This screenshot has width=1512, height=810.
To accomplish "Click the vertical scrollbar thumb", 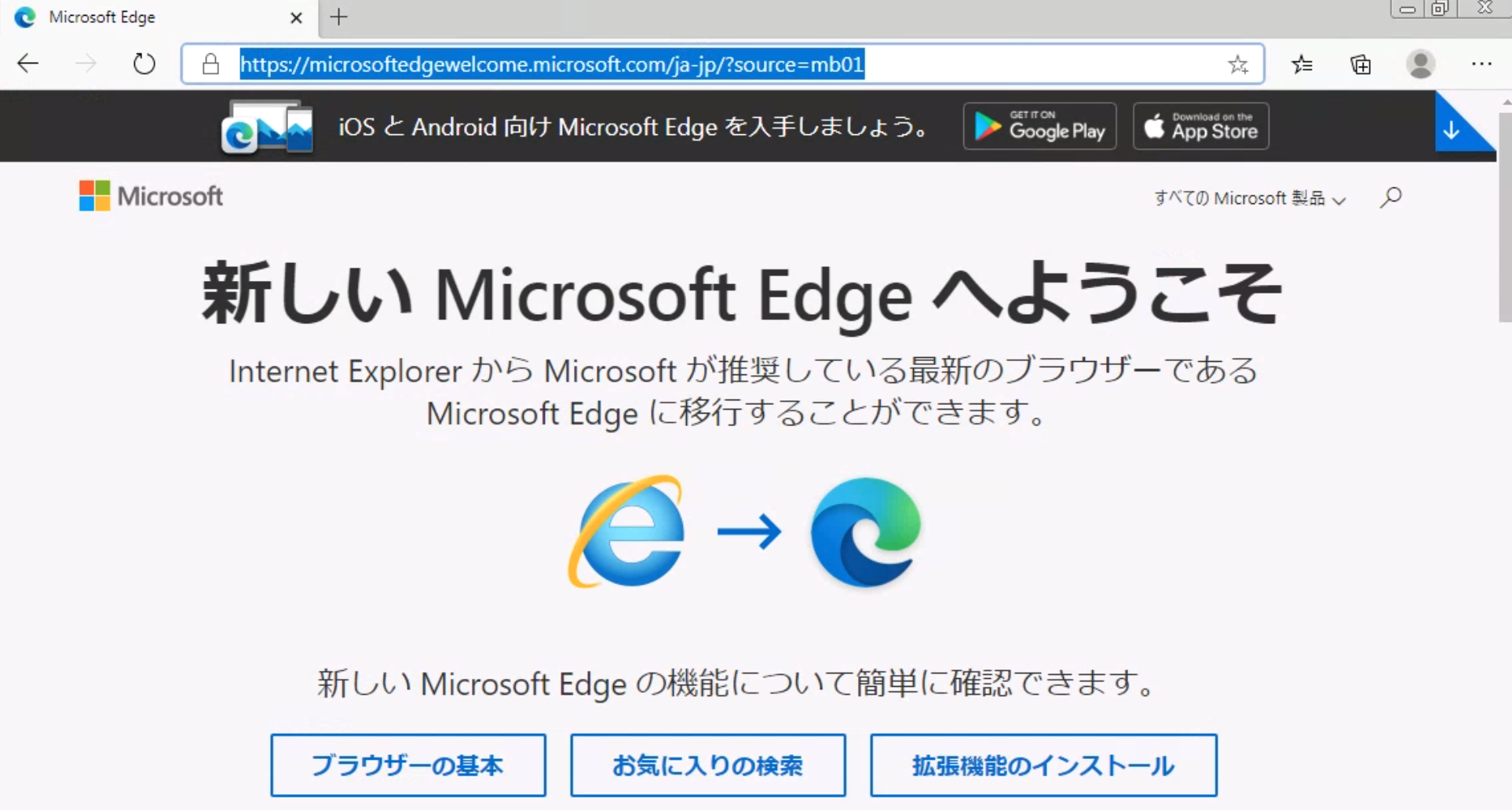I will tap(1505, 217).
